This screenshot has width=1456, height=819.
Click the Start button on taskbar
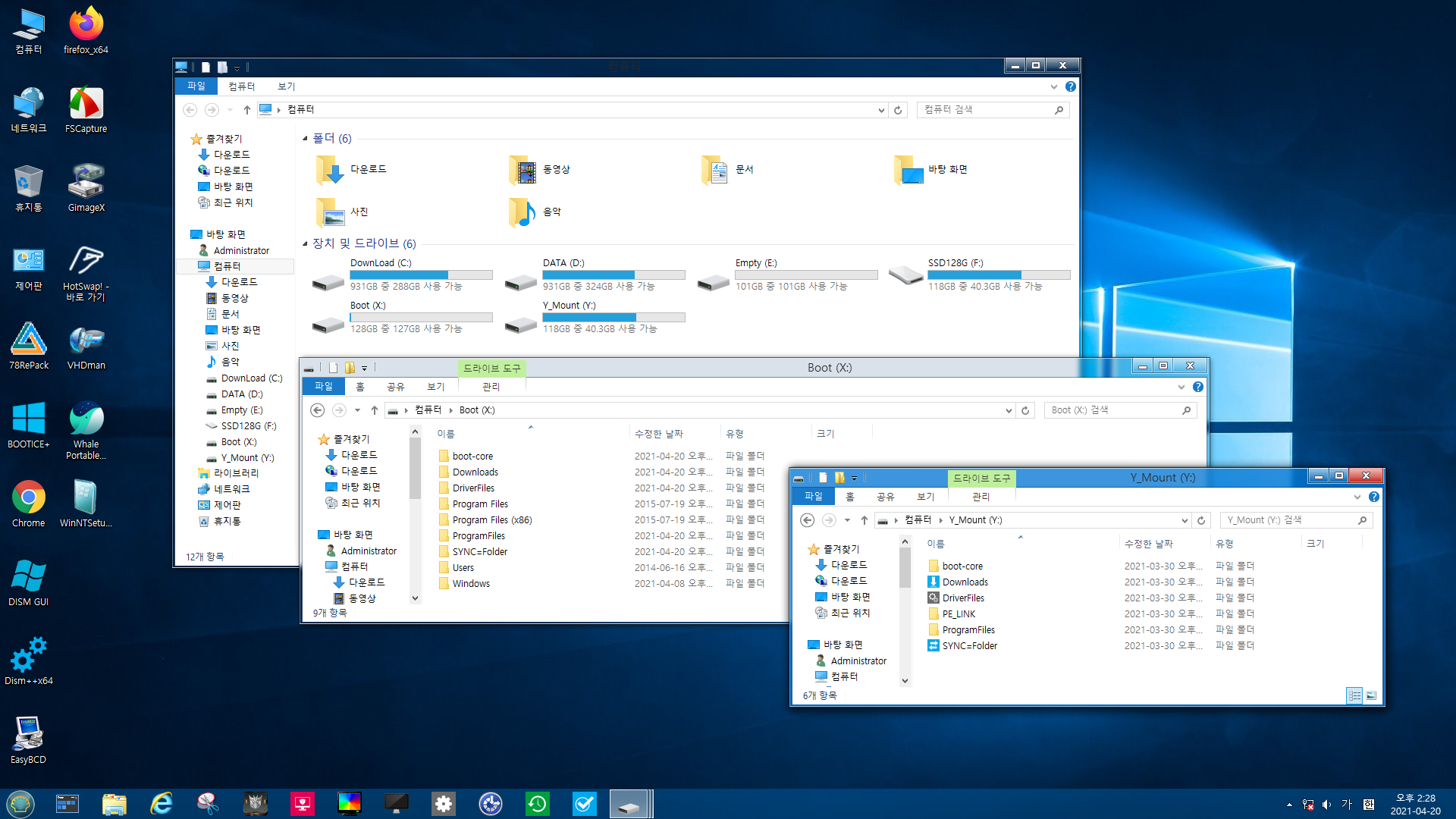tap(20, 804)
